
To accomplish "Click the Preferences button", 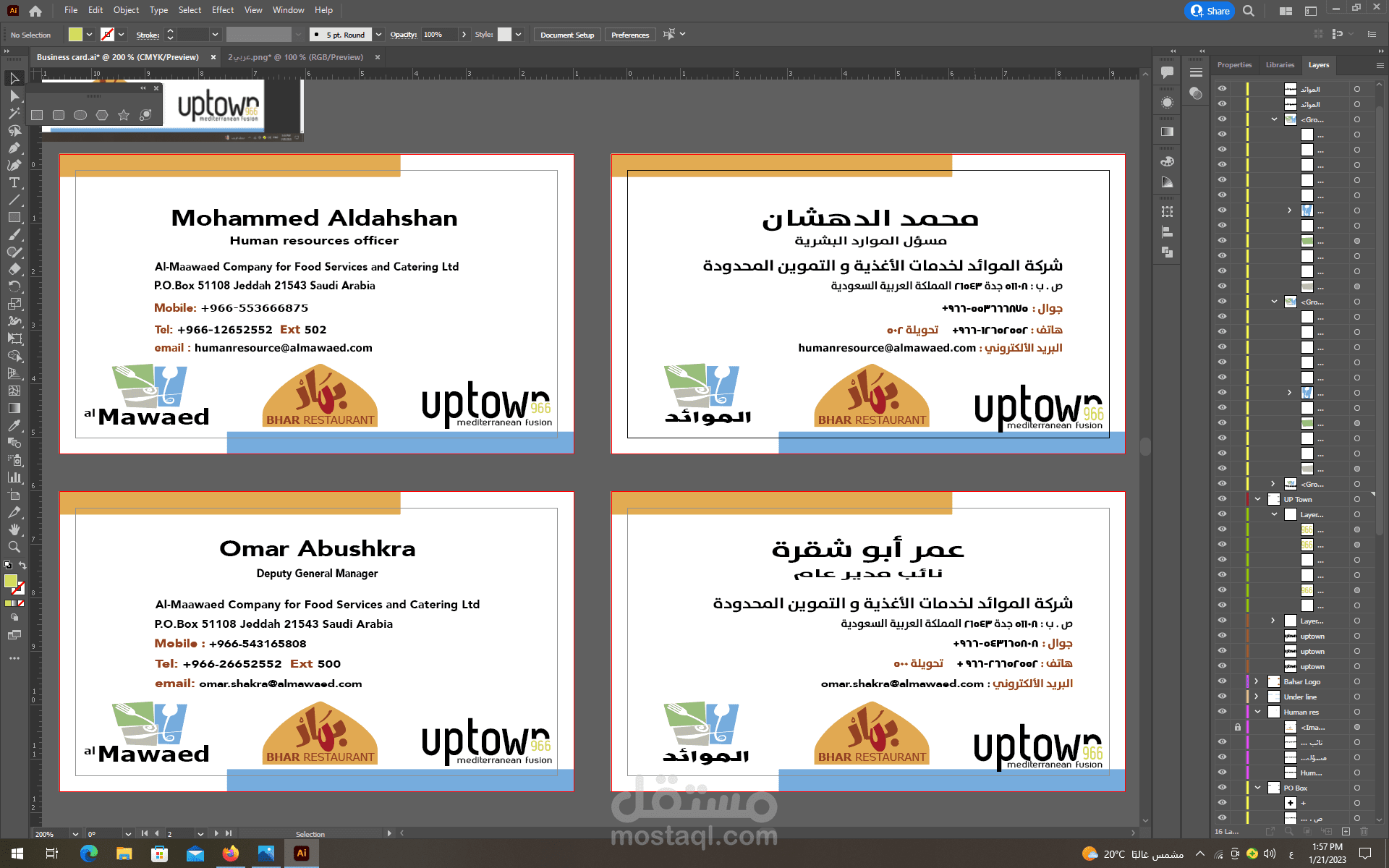I will [x=629, y=35].
